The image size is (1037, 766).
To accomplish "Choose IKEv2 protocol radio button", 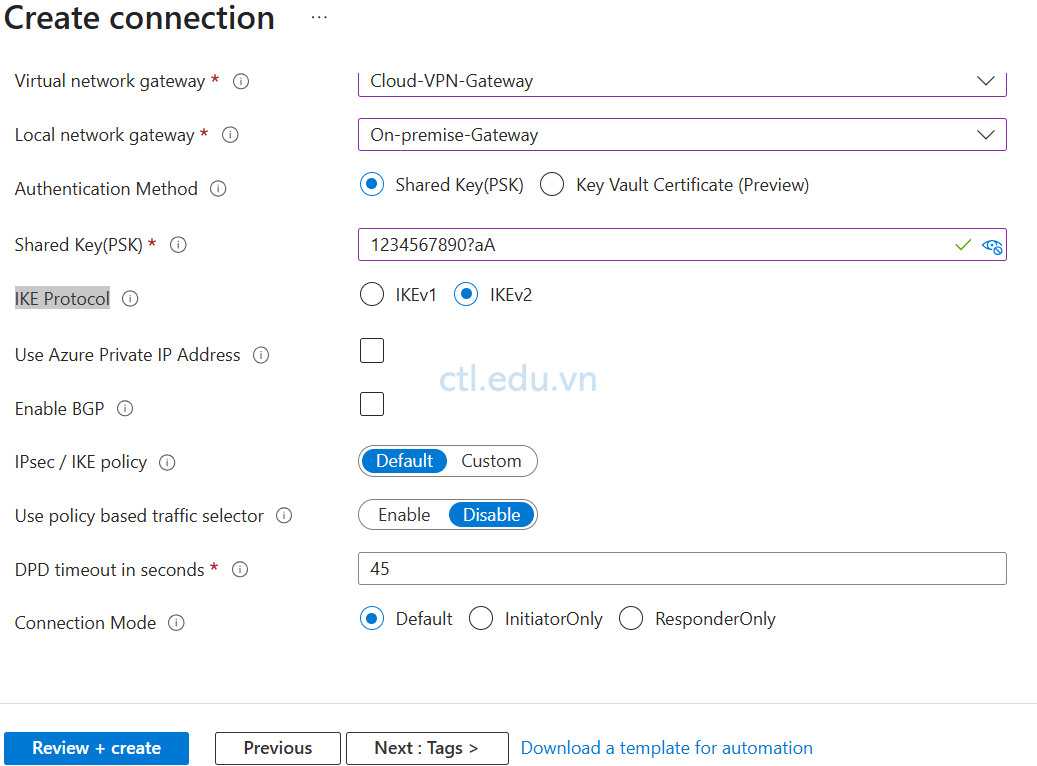I will coord(466,294).
